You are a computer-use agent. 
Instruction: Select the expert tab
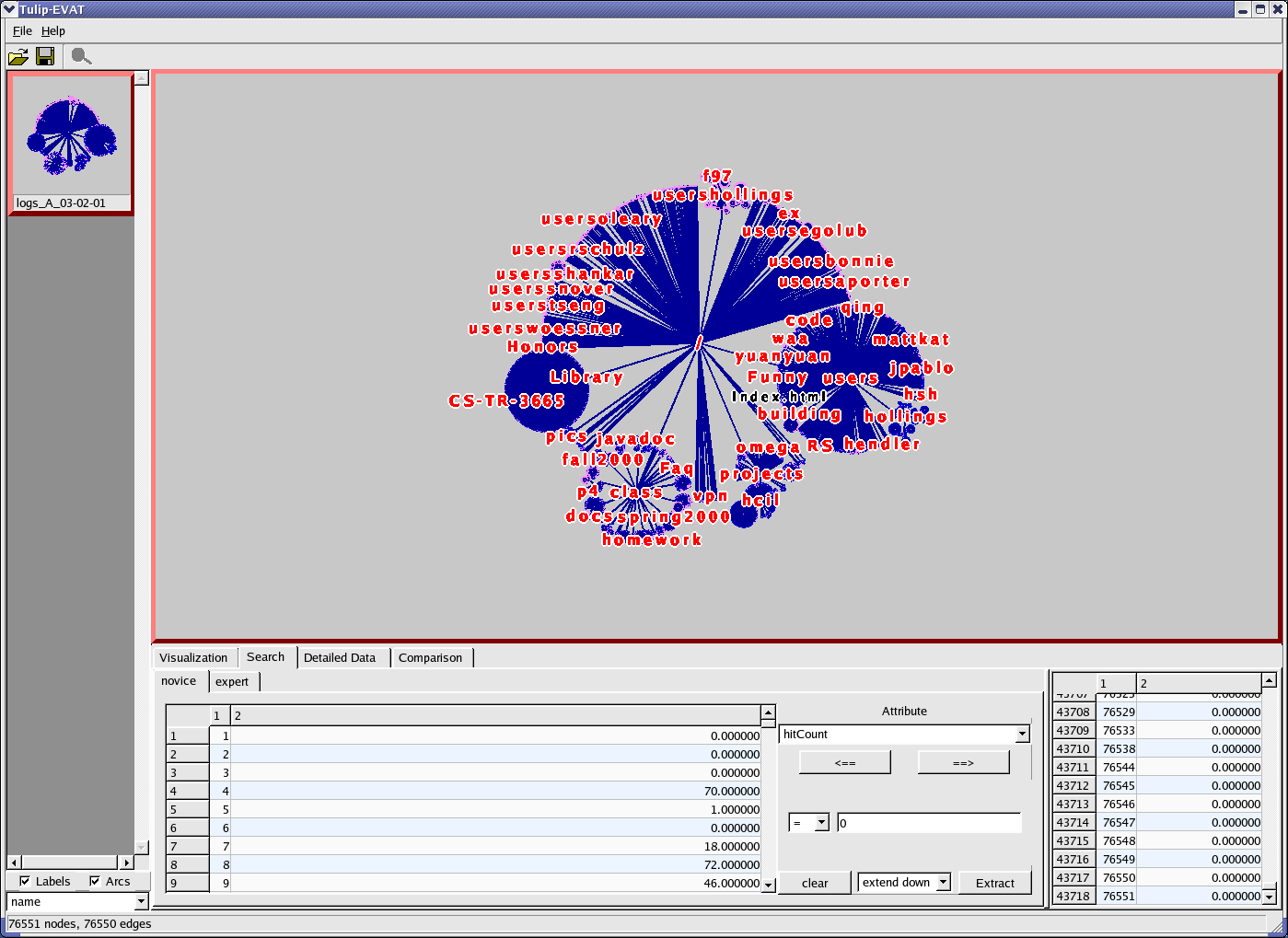232,682
